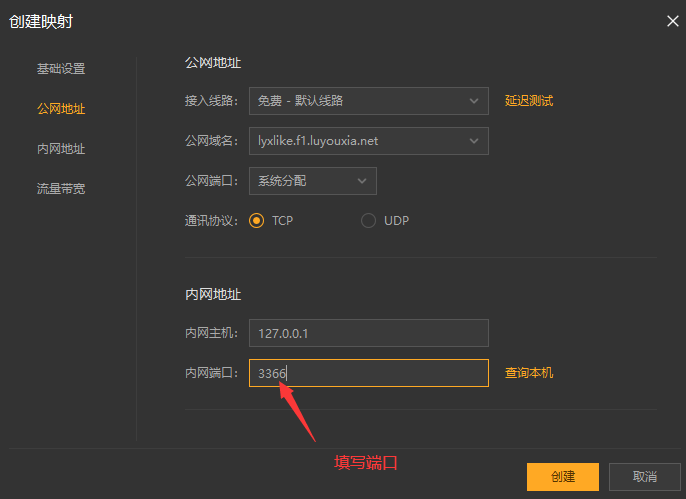This screenshot has height=499, width=686.
Task: Select the UDP protocol radio button
Action: (x=368, y=220)
